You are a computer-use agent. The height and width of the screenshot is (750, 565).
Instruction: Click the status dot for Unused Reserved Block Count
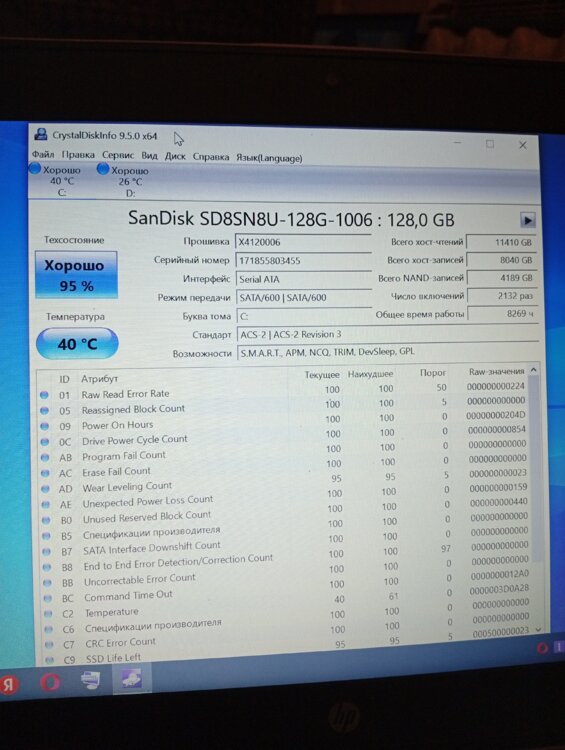pos(46,520)
